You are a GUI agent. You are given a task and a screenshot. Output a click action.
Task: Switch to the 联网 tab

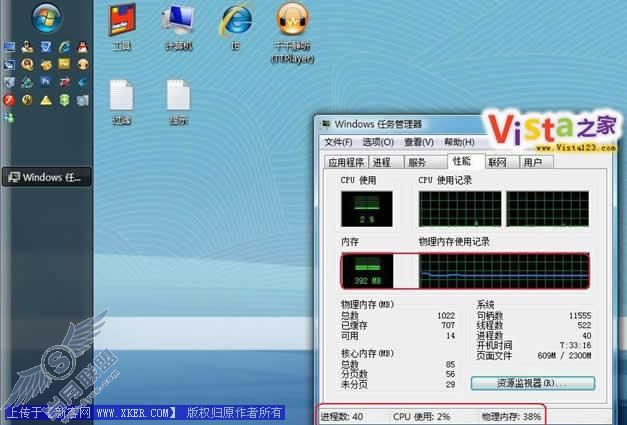[x=501, y=162]
